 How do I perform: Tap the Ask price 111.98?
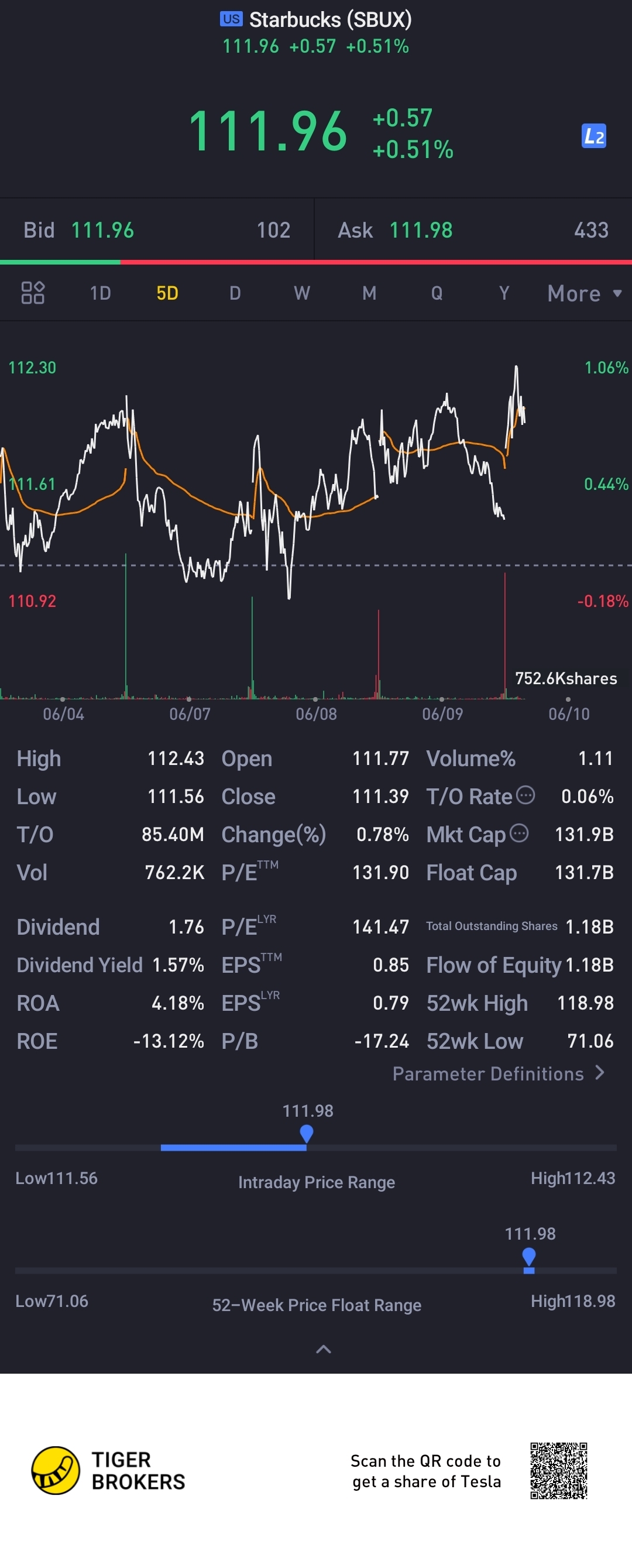click(x=421, y=230)
